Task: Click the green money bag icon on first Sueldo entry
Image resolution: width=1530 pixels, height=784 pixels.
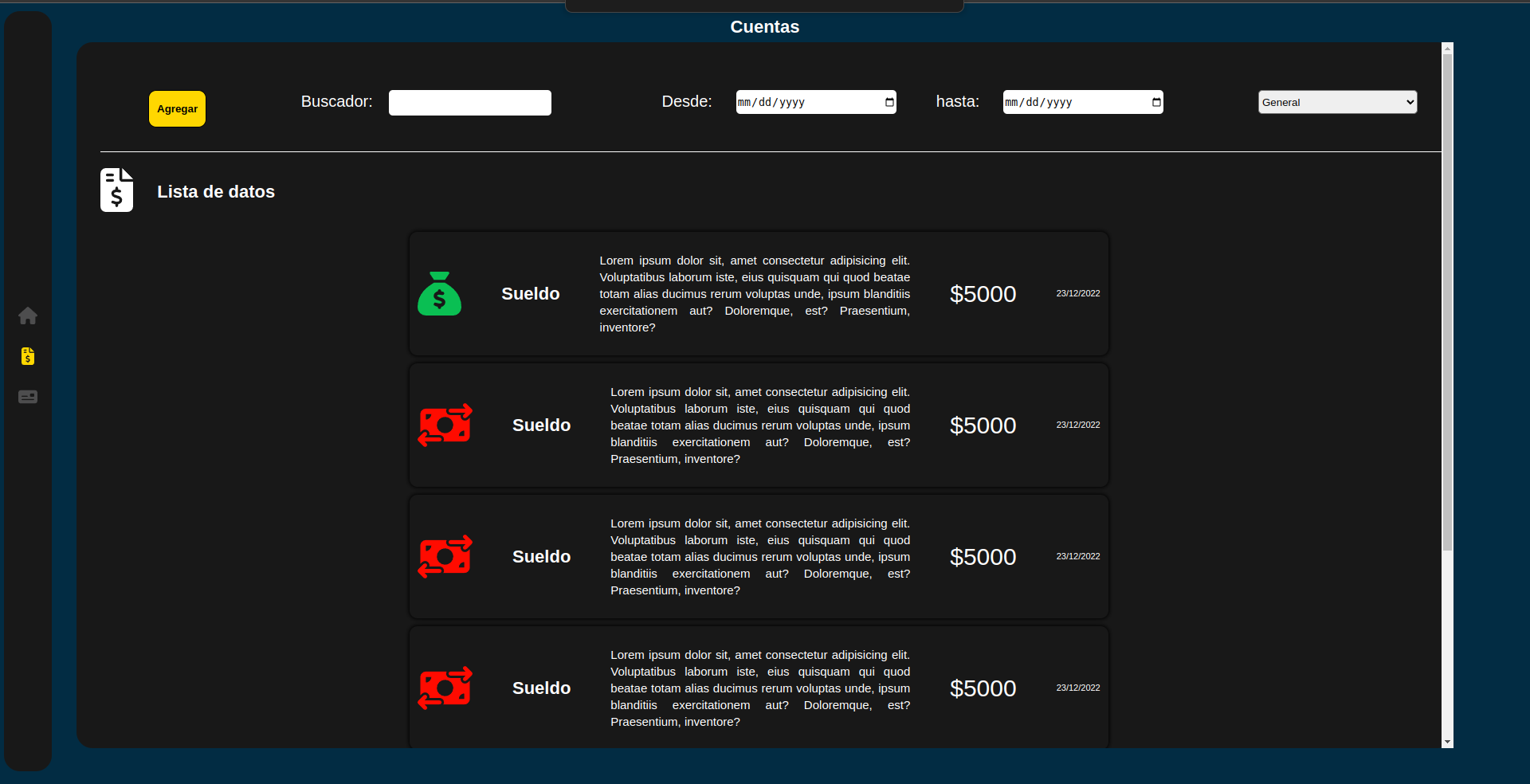Action: click(x=439, y=293)
